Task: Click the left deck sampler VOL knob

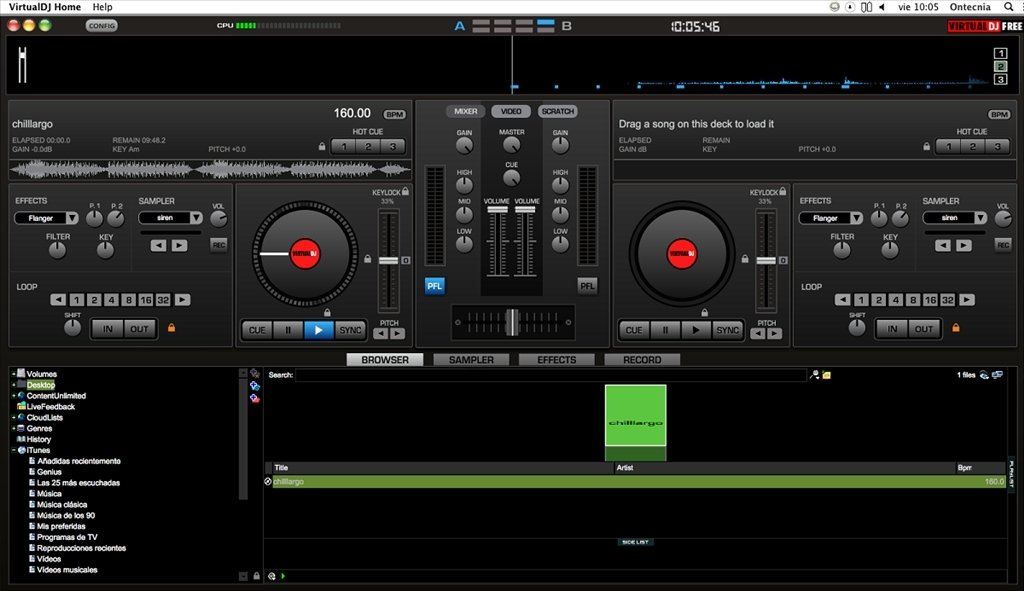Action: pyautogui.click(x=218, y=219)
